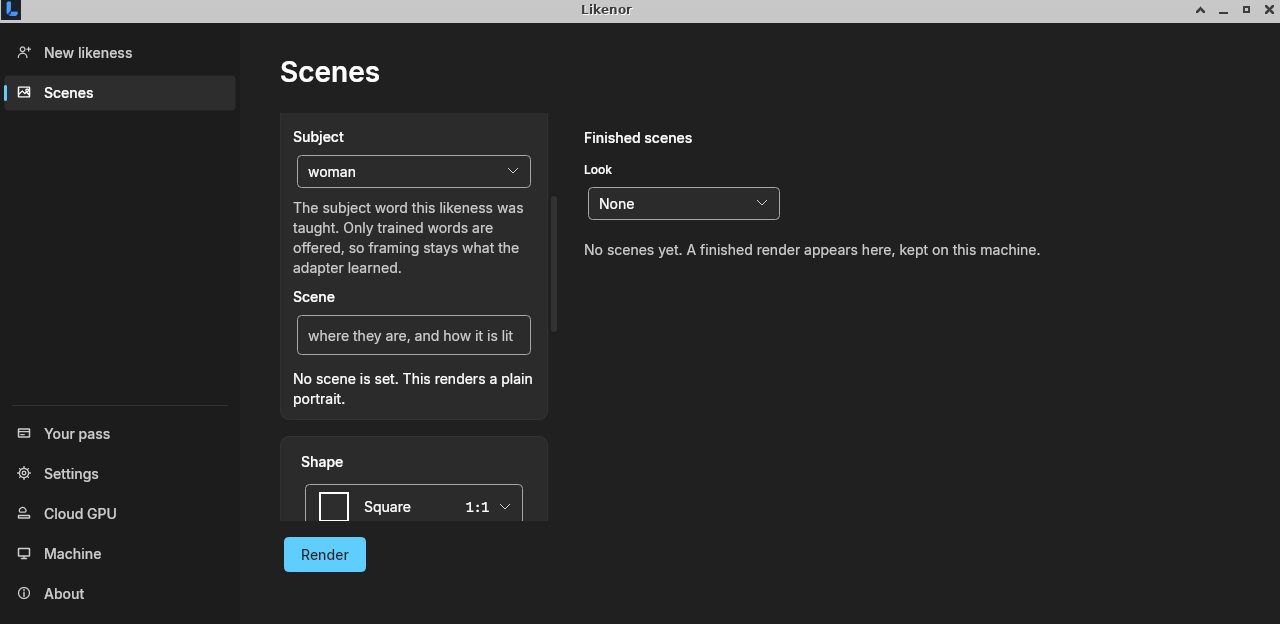1280x624 pixels.
Task: Click the Machine monitor icon
Action: pyautogui.click(x=24, y=553)
